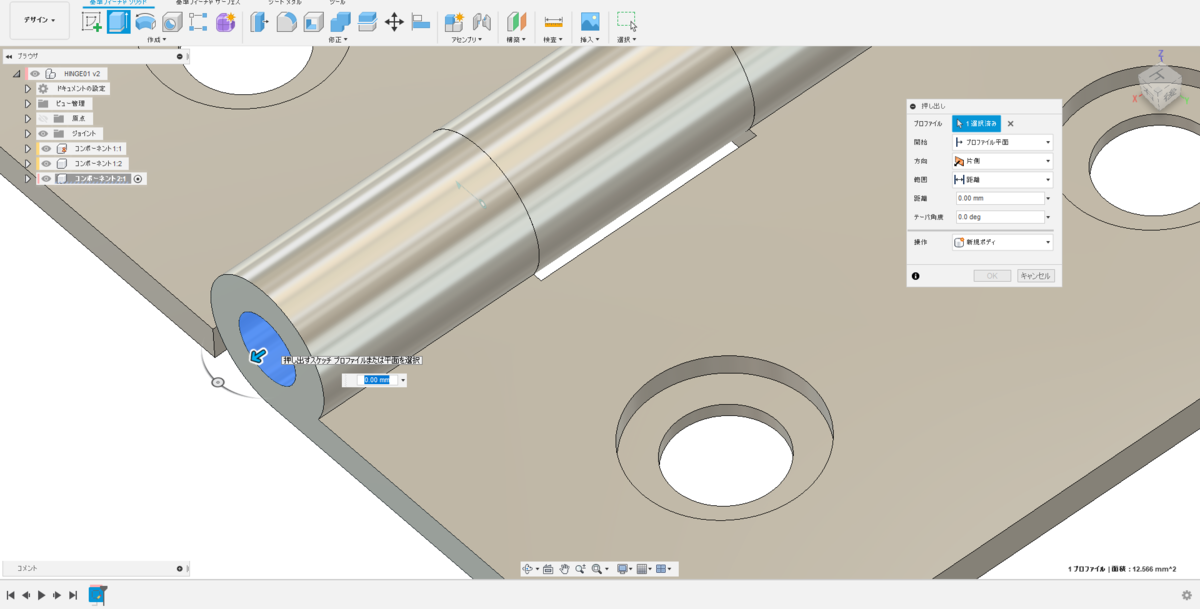This screenshot has width=1200, height=609.
Task: Select the Create Sketch tool icon
Action: pyautogui.click(x=92, y=22)
